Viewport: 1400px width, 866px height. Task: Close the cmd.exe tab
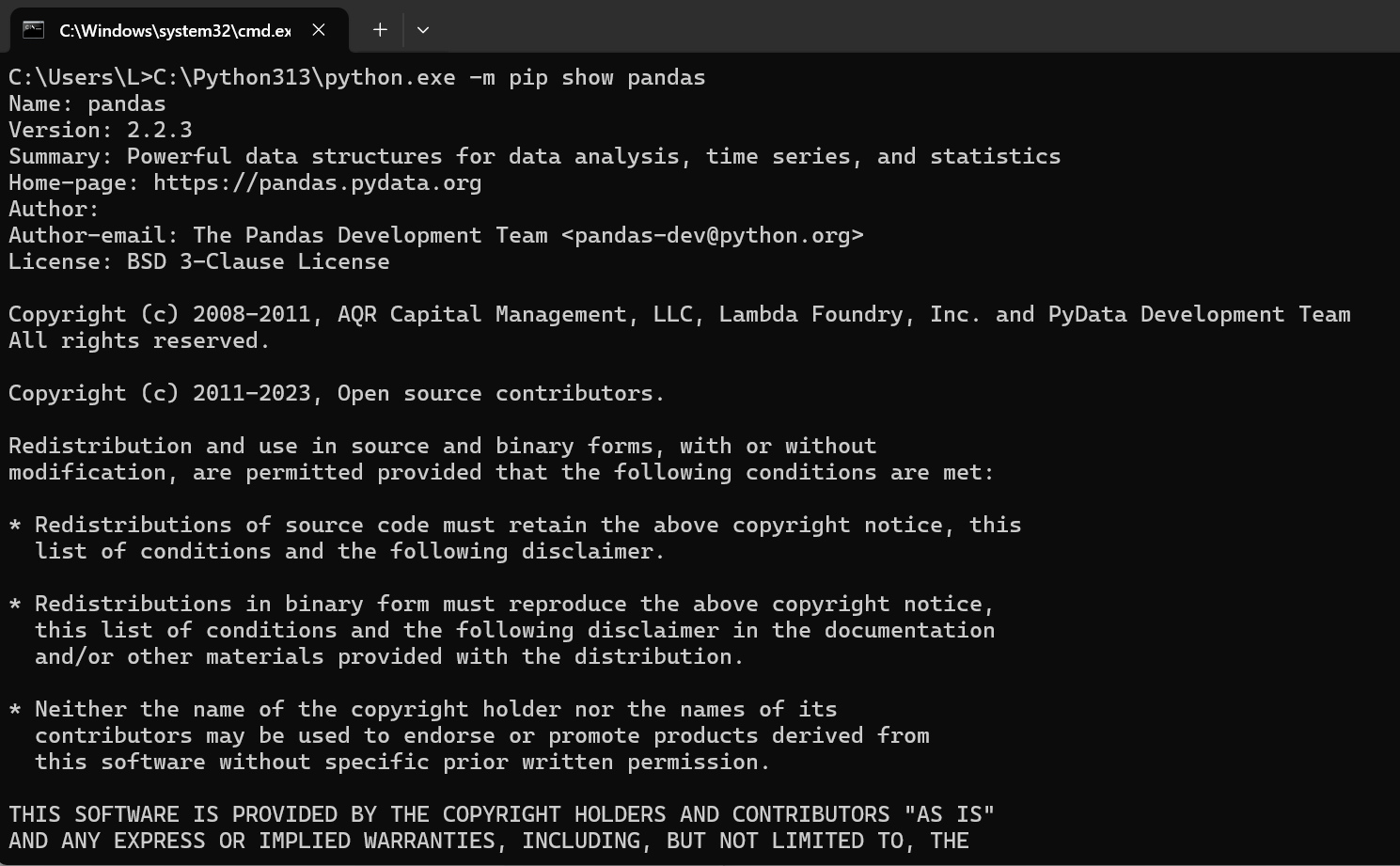click(319, 30)
